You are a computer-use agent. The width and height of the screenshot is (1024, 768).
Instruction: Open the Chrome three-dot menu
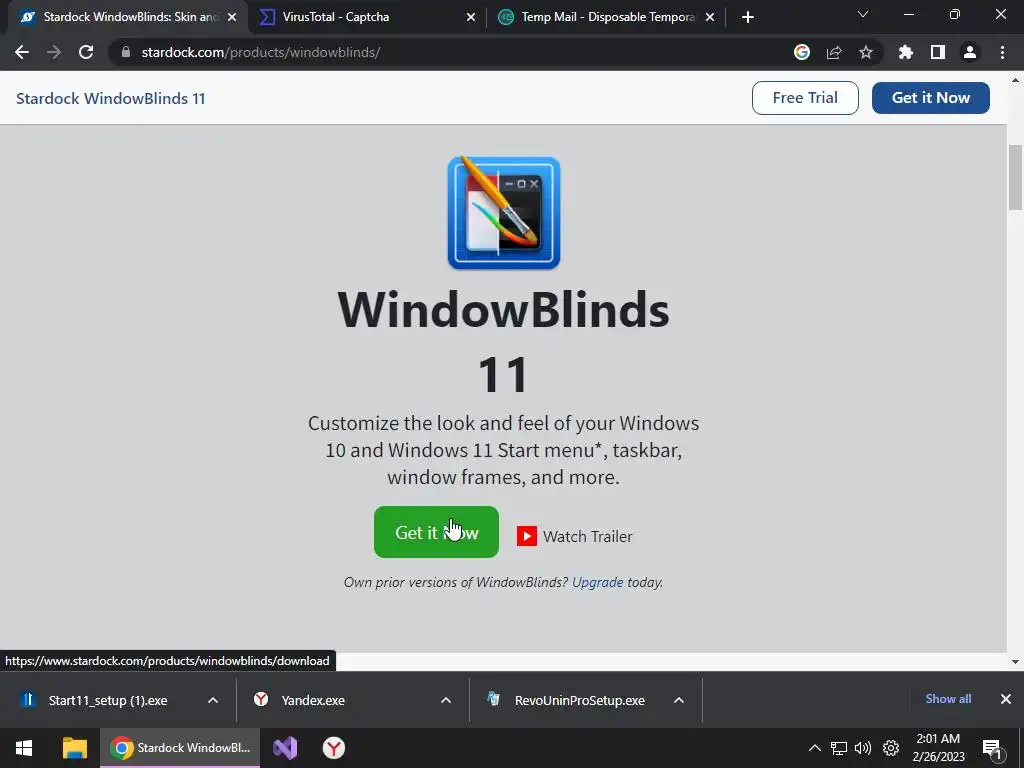point(1002,52)
